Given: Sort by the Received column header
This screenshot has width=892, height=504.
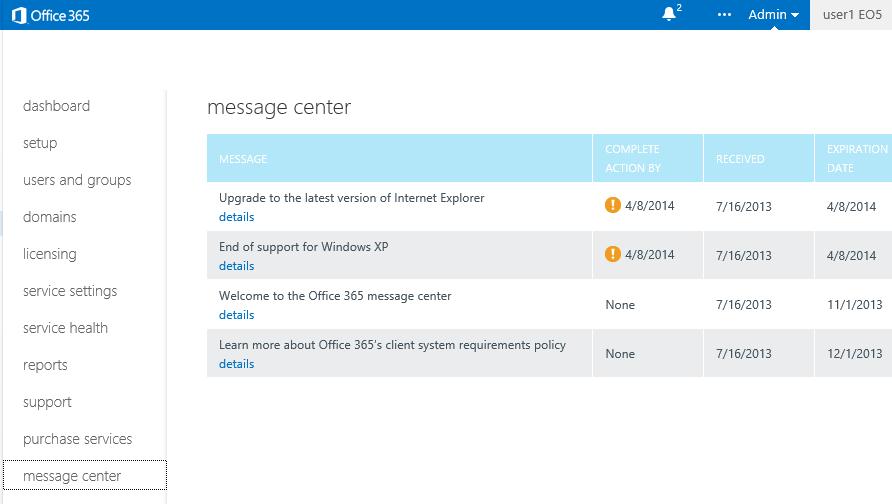Looking at the screenshot, I should click(x=740, y=159).
